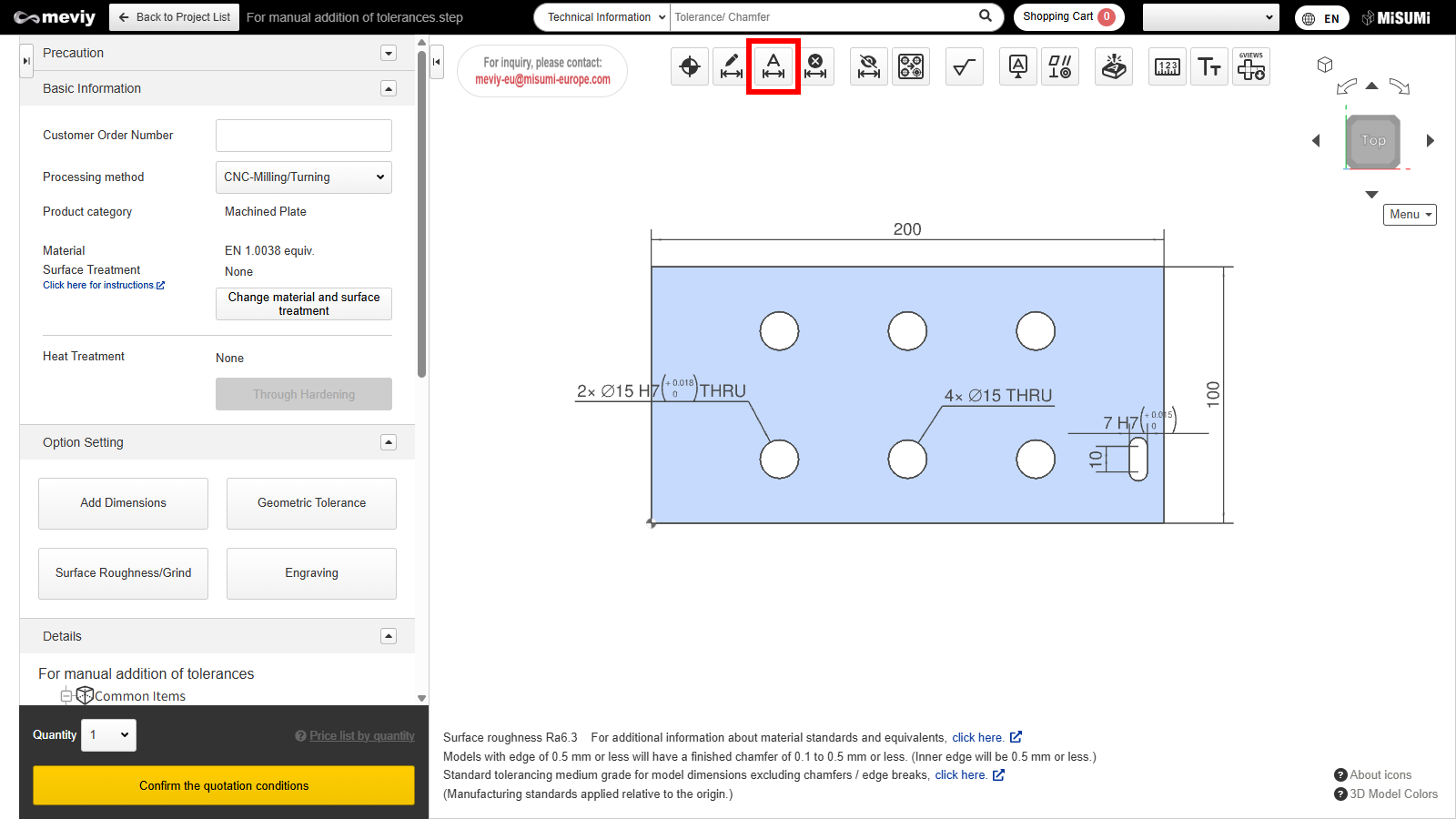Click the geometric tolerance symbols icon
This screenshot has height=819, width=1456.
tap(1060, 66)
